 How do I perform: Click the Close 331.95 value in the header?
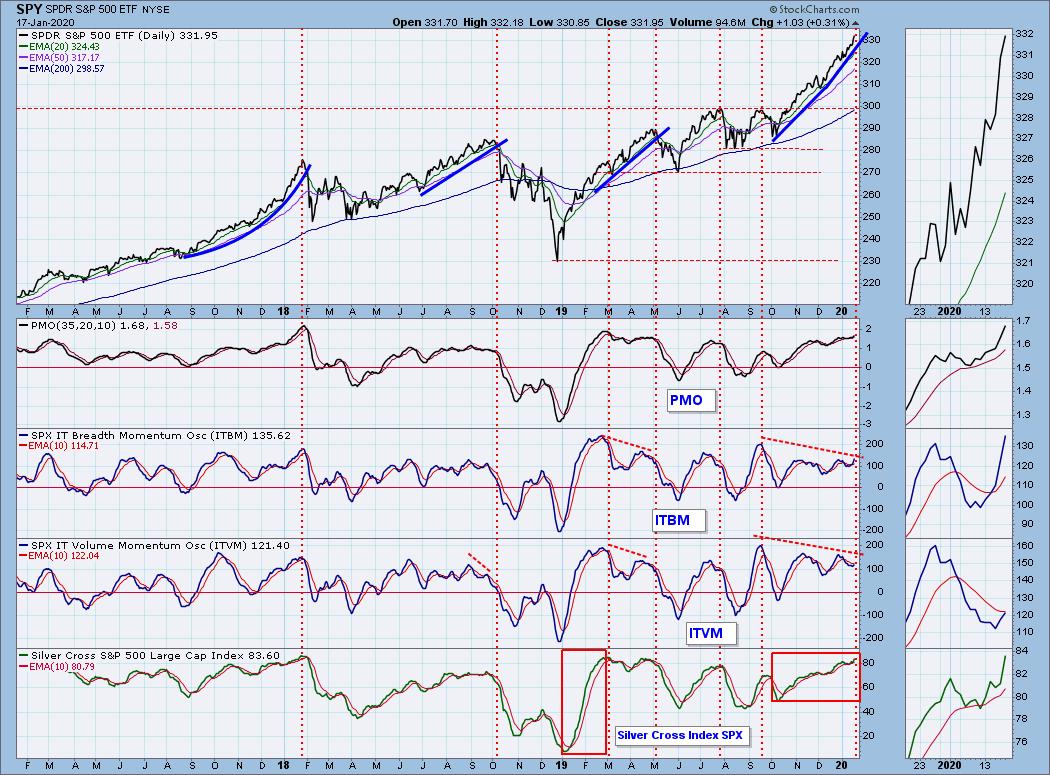(x=629, y=22)
